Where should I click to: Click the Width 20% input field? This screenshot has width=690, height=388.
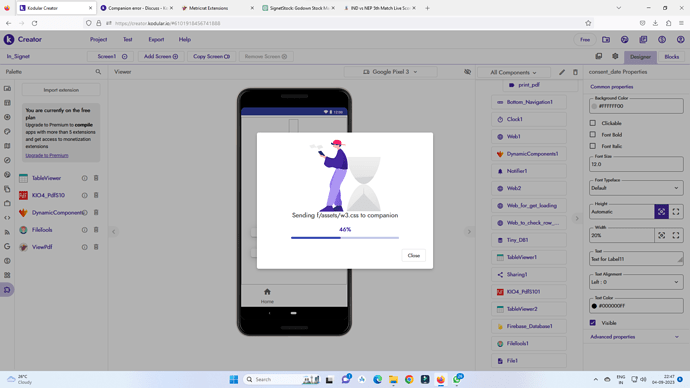(621, 235)
